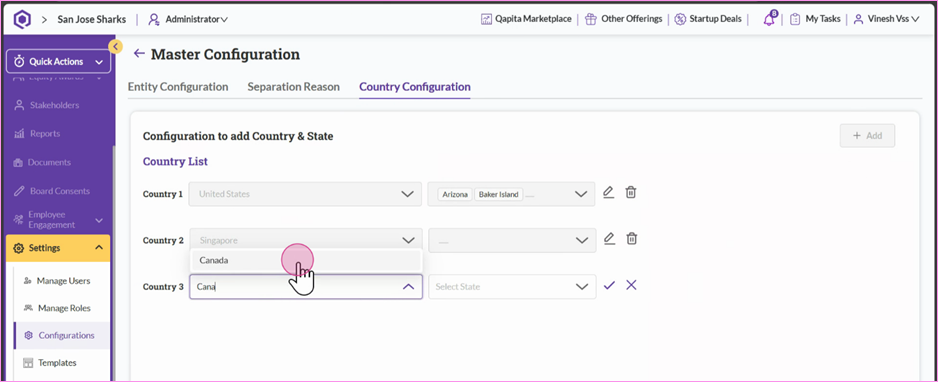Viewport: 938px width, 382px height.
Task: Confirm Country 3 with the checkmark
Action: click(609, 285)
